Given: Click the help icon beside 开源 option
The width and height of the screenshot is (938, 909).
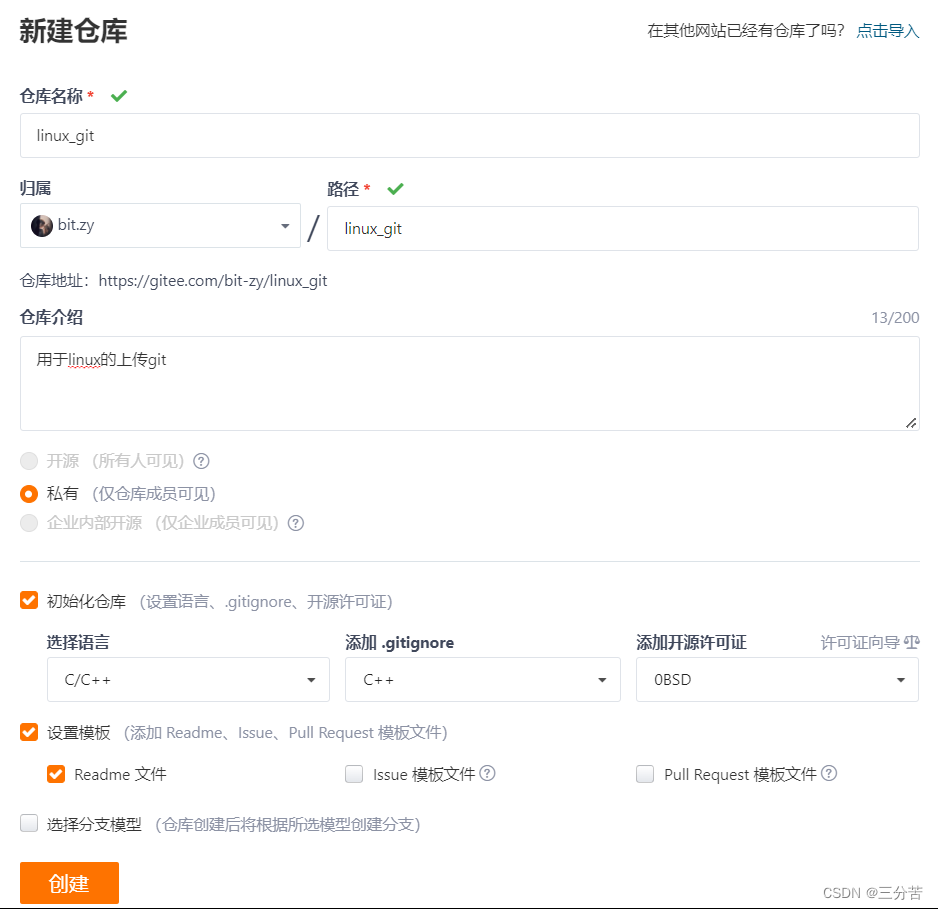Looking at the screenshot, I should click(202, 461).
